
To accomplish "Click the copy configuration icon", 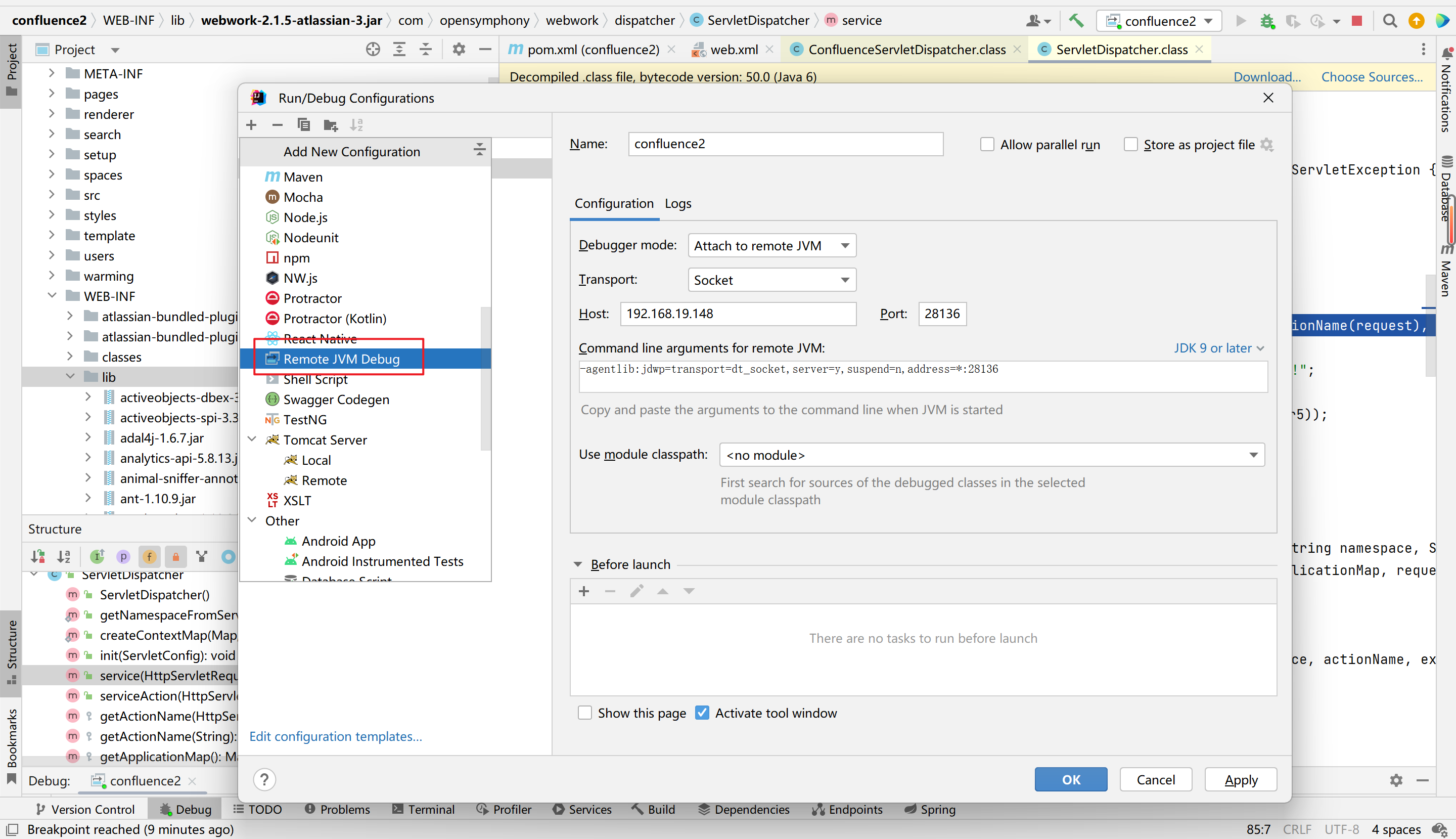I will (304, 125).
